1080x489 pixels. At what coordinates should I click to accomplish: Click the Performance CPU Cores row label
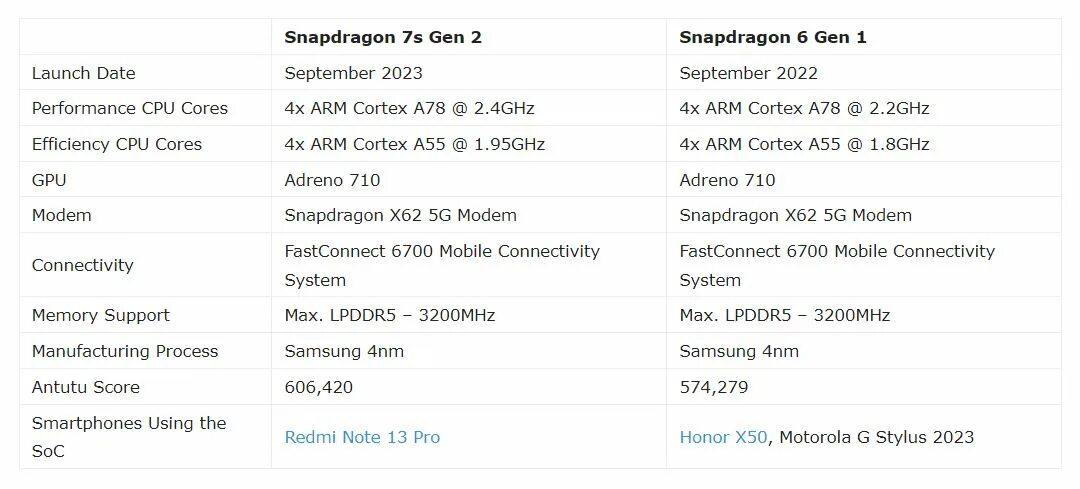[129, 108]
